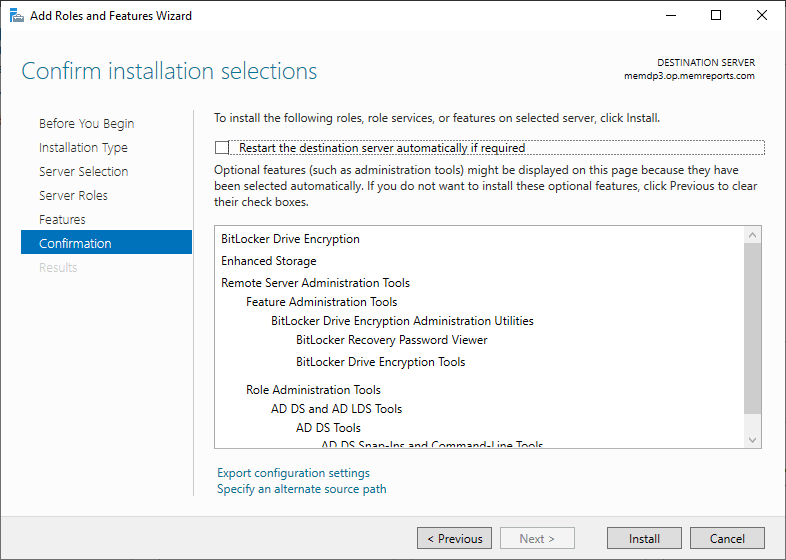Maximize the wizard window
786x560 pixels.
(x=716, y=16)
